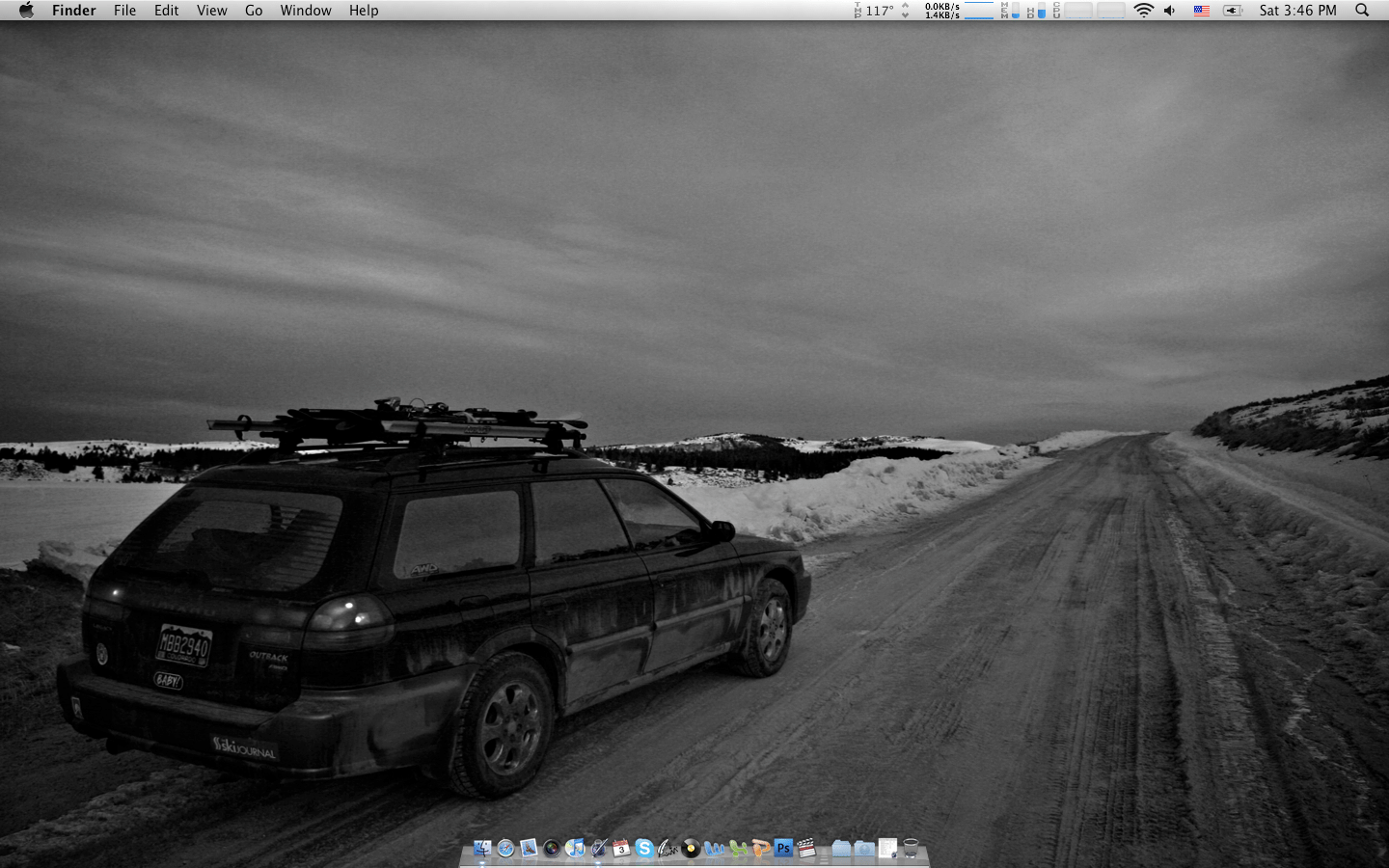Open the Wi-Fi status menu
The width and height of the screenshot is (1389, 868).
[1144, 11]
